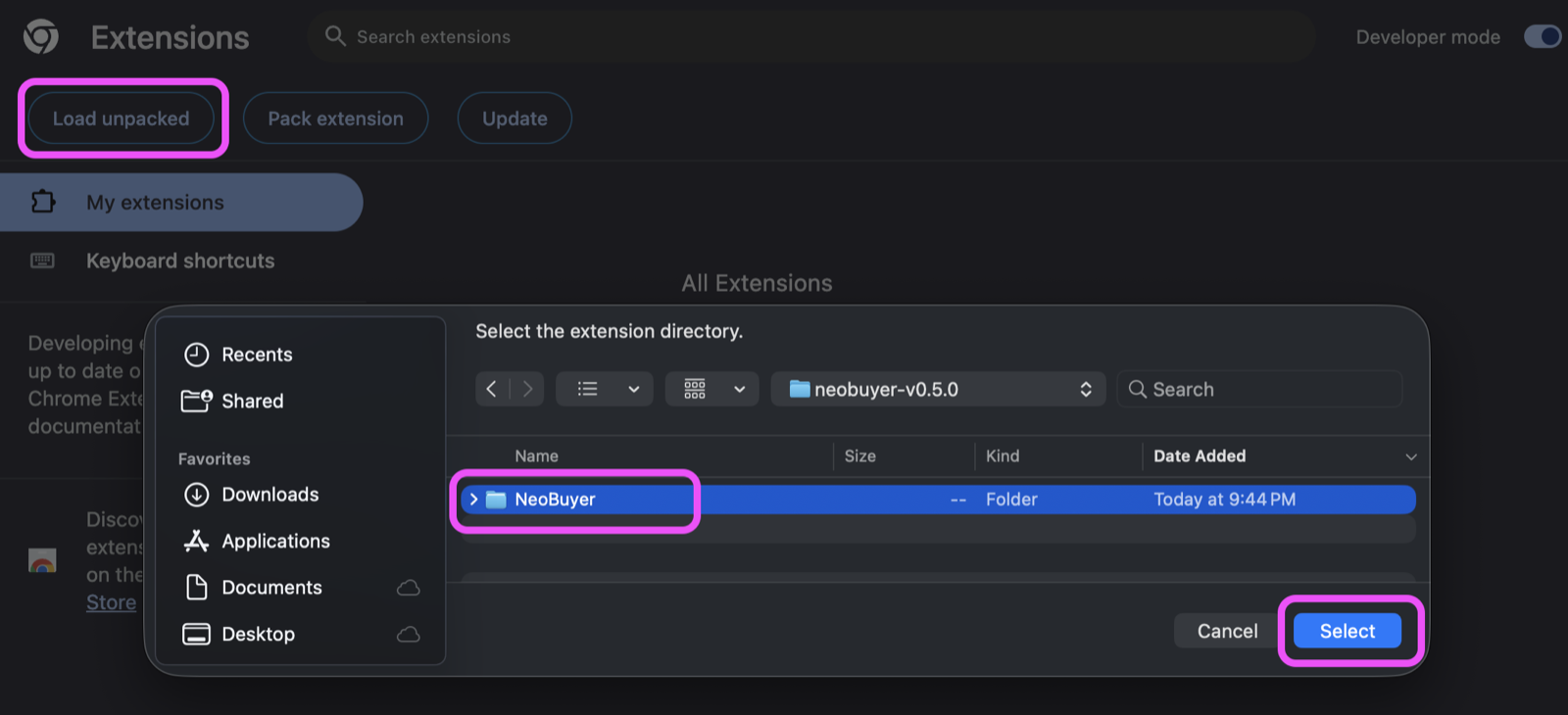The image size is (1568, 715).
Task: Click the Chrome logo beside Extensions
Action: pyautogui.click(x=41, y=37)
